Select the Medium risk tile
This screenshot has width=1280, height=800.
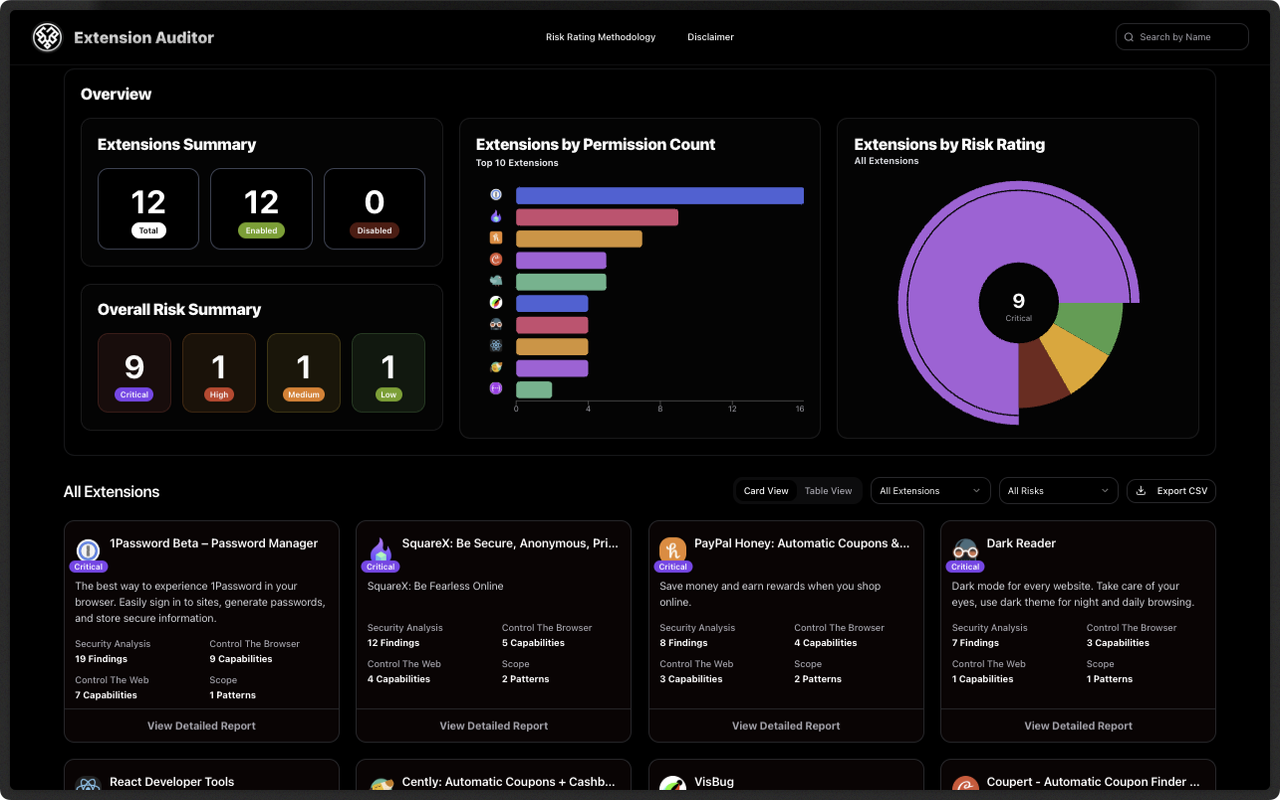click(x=304, y=373)
